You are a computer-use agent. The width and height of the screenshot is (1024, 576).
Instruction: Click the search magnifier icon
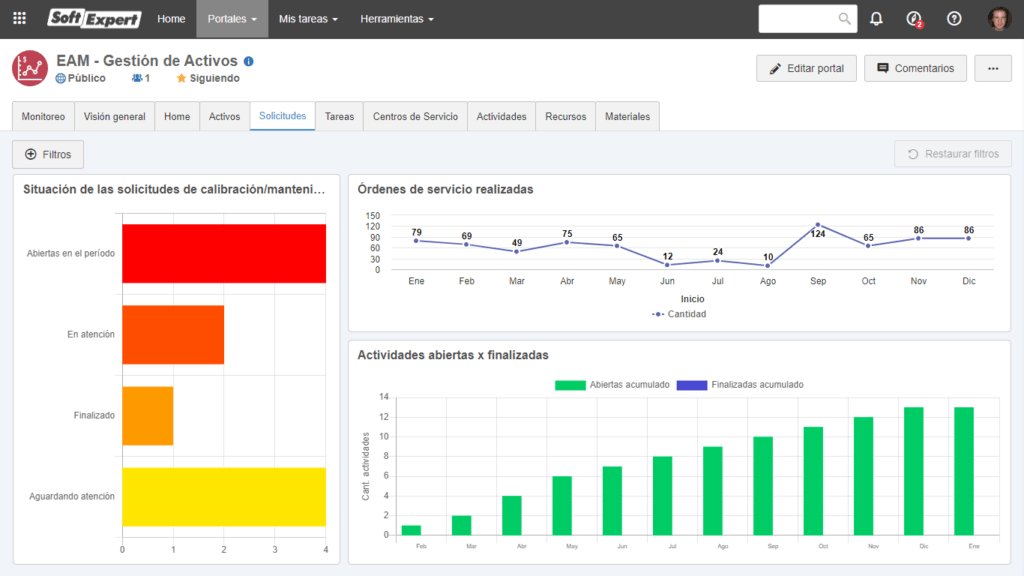[844, 19]
